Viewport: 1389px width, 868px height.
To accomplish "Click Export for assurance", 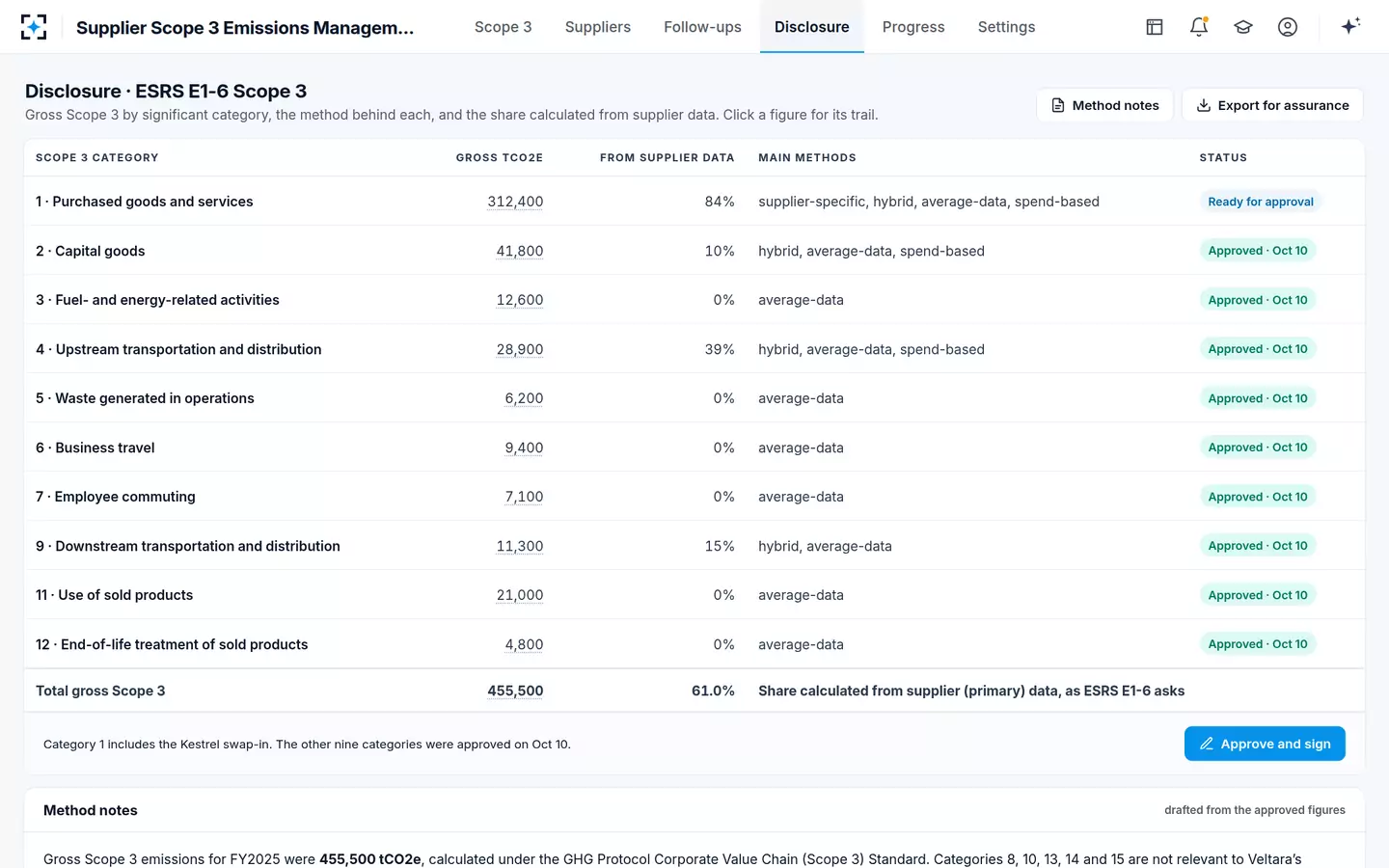I will click(1272, 105).
